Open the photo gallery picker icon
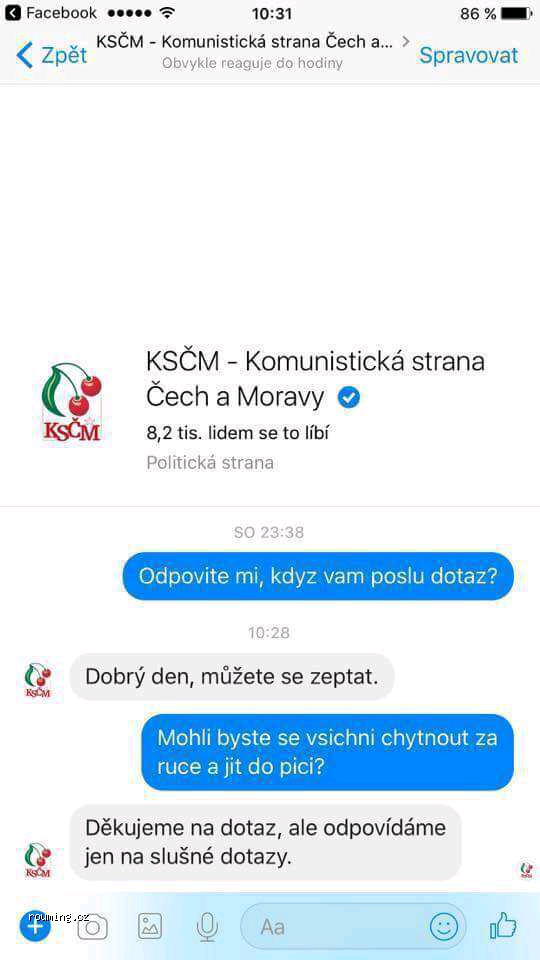Image resolution: width=540 pixels, height=960 pixels. point(150,926)
